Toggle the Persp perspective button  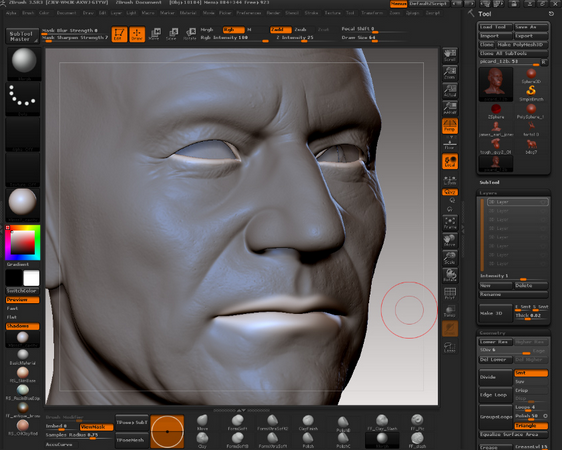click(450, 126)
